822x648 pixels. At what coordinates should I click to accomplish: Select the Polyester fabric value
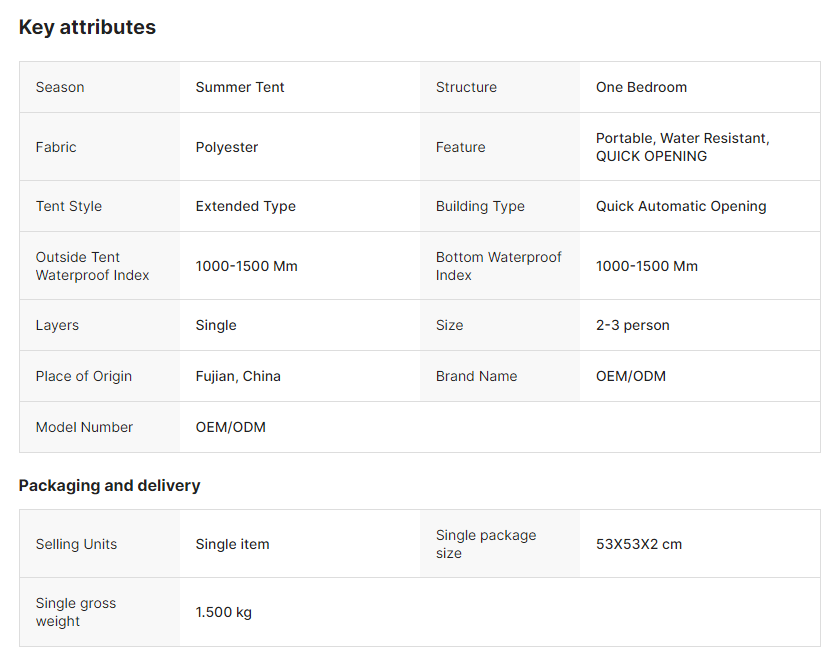tap(227, 147)
